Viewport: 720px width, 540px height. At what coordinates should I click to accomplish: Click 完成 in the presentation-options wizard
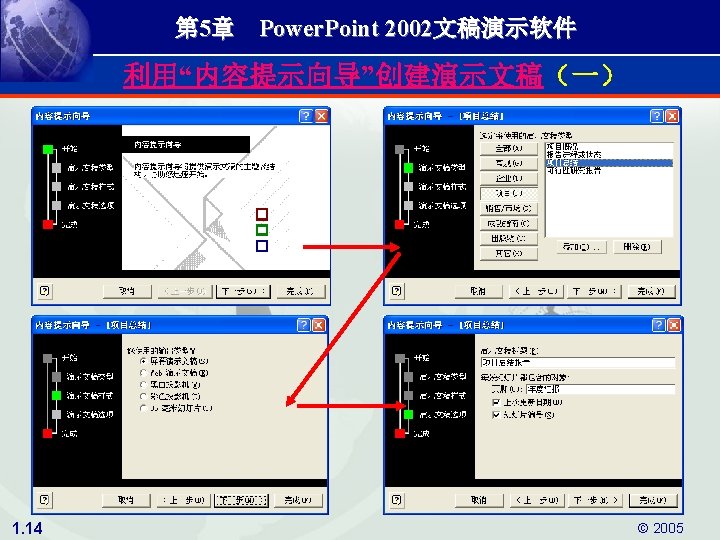pos(653,500)
